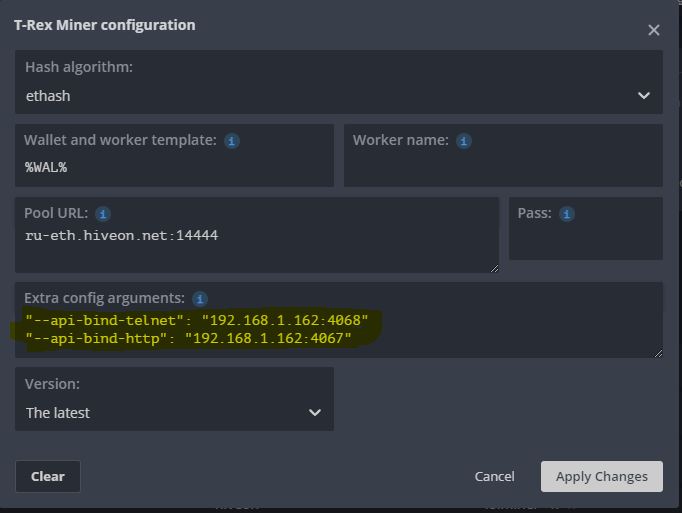Apply Changes to the miner configuration

[x=602, y=476]
